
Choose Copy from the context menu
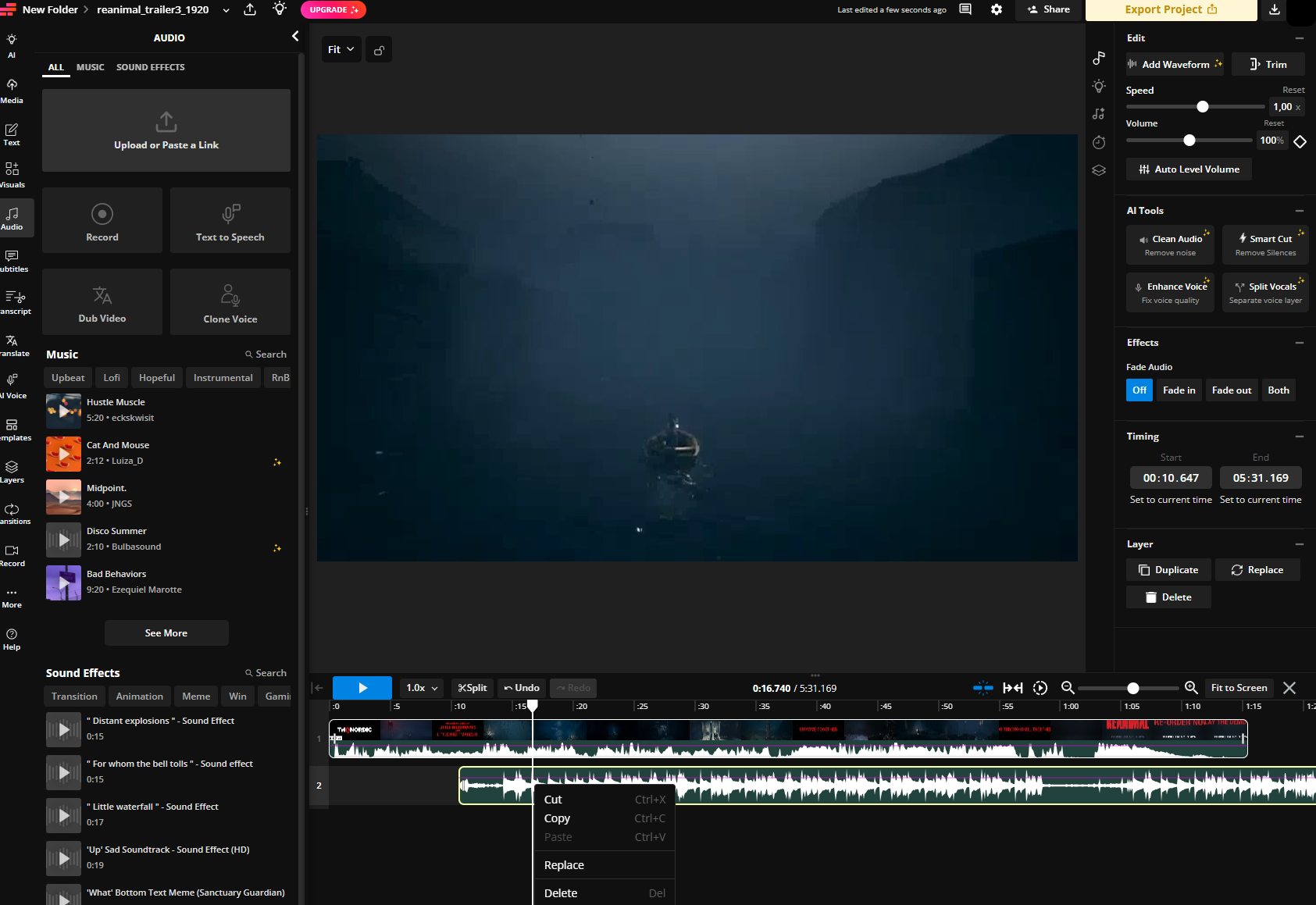point(605,818)
